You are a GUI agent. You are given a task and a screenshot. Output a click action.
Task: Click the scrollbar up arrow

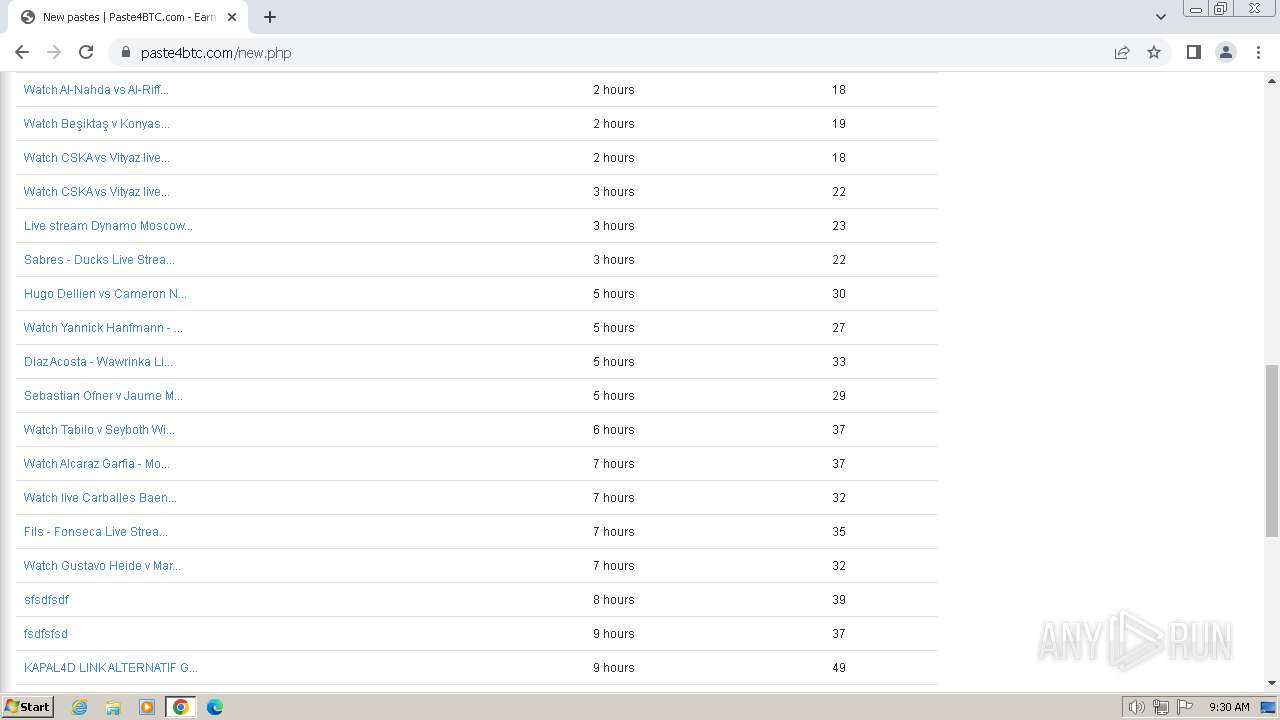(x=1272, y=79)
